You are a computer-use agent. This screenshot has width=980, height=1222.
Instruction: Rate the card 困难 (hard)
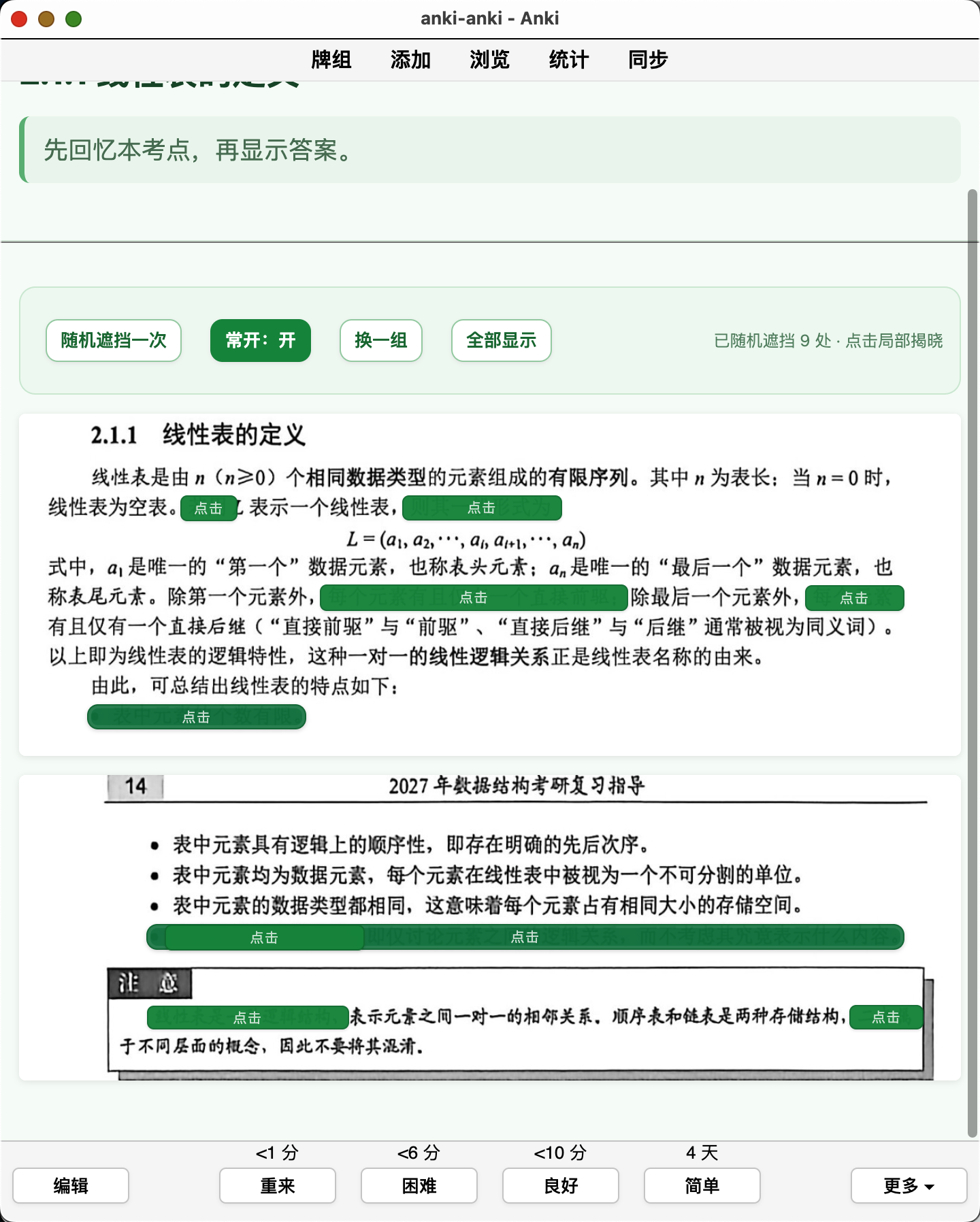419,1186
